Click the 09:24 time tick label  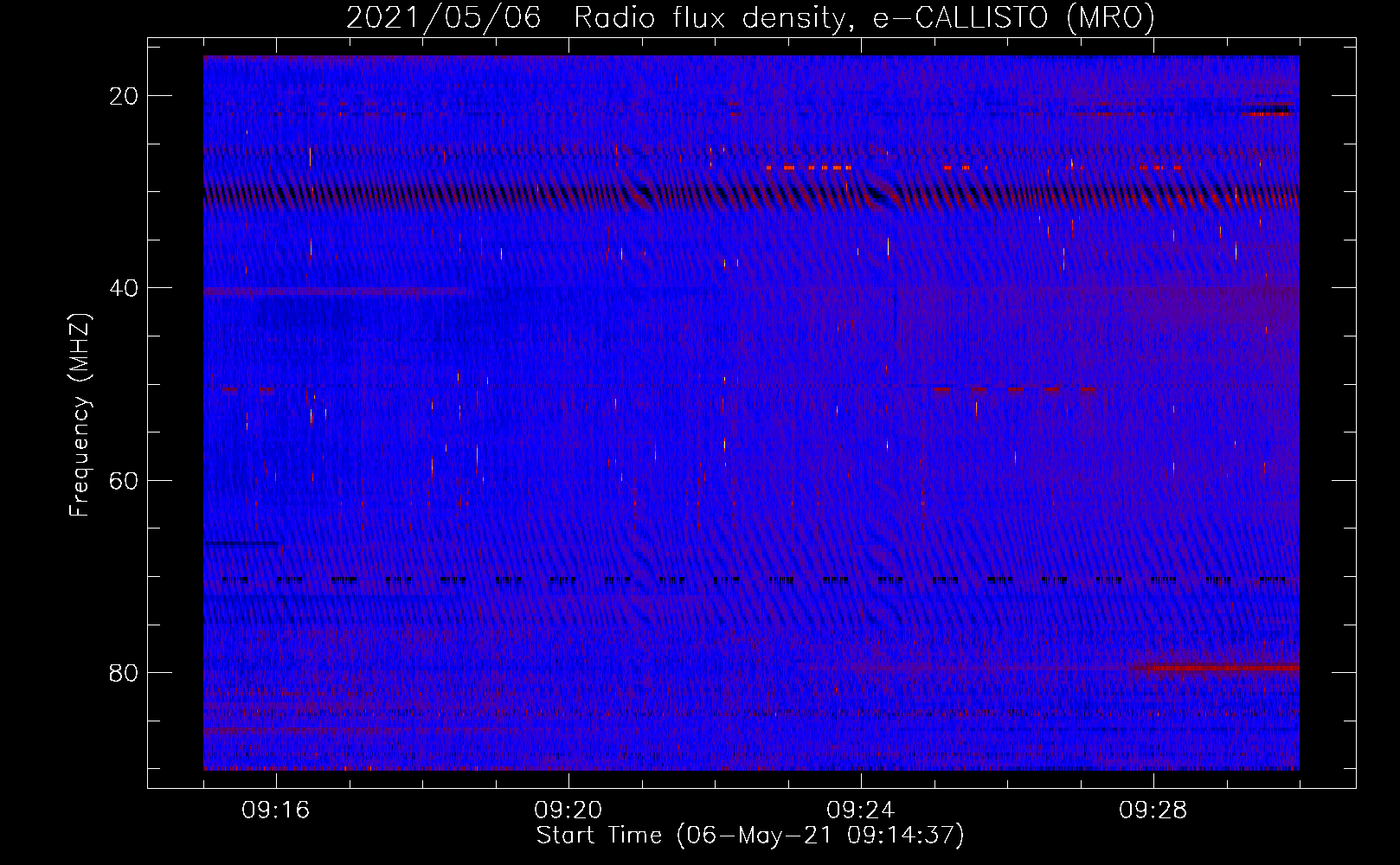point(861,811)
